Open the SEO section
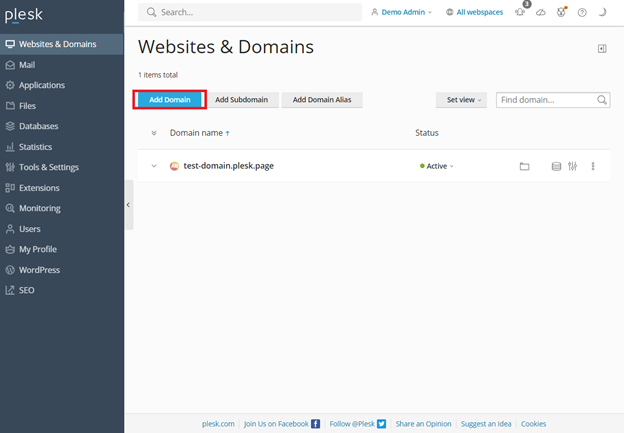Screen dimensions: 624x433 [x=62, y=290]
